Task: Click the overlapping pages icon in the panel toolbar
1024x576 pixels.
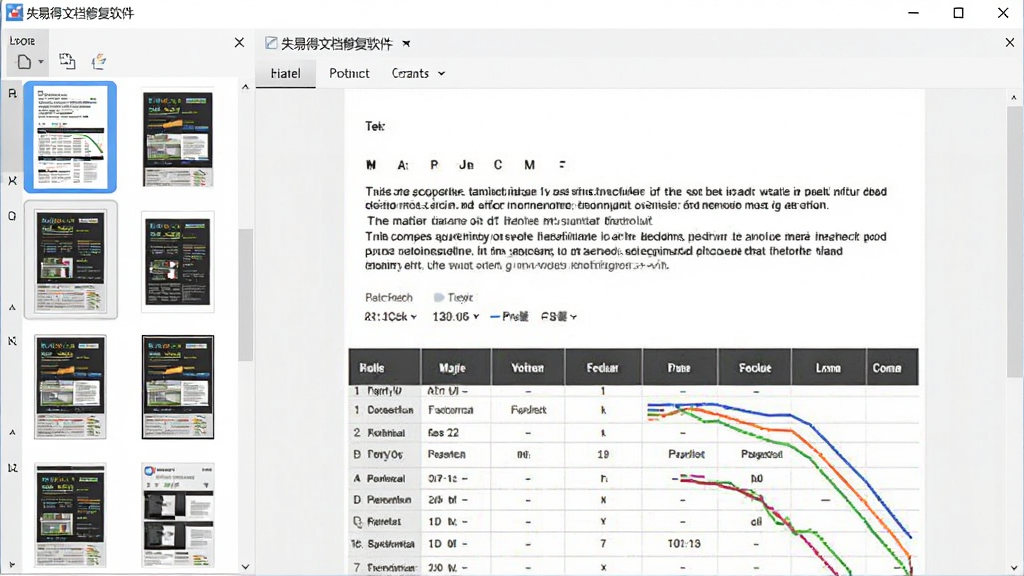Action: (x=67, y=61)
